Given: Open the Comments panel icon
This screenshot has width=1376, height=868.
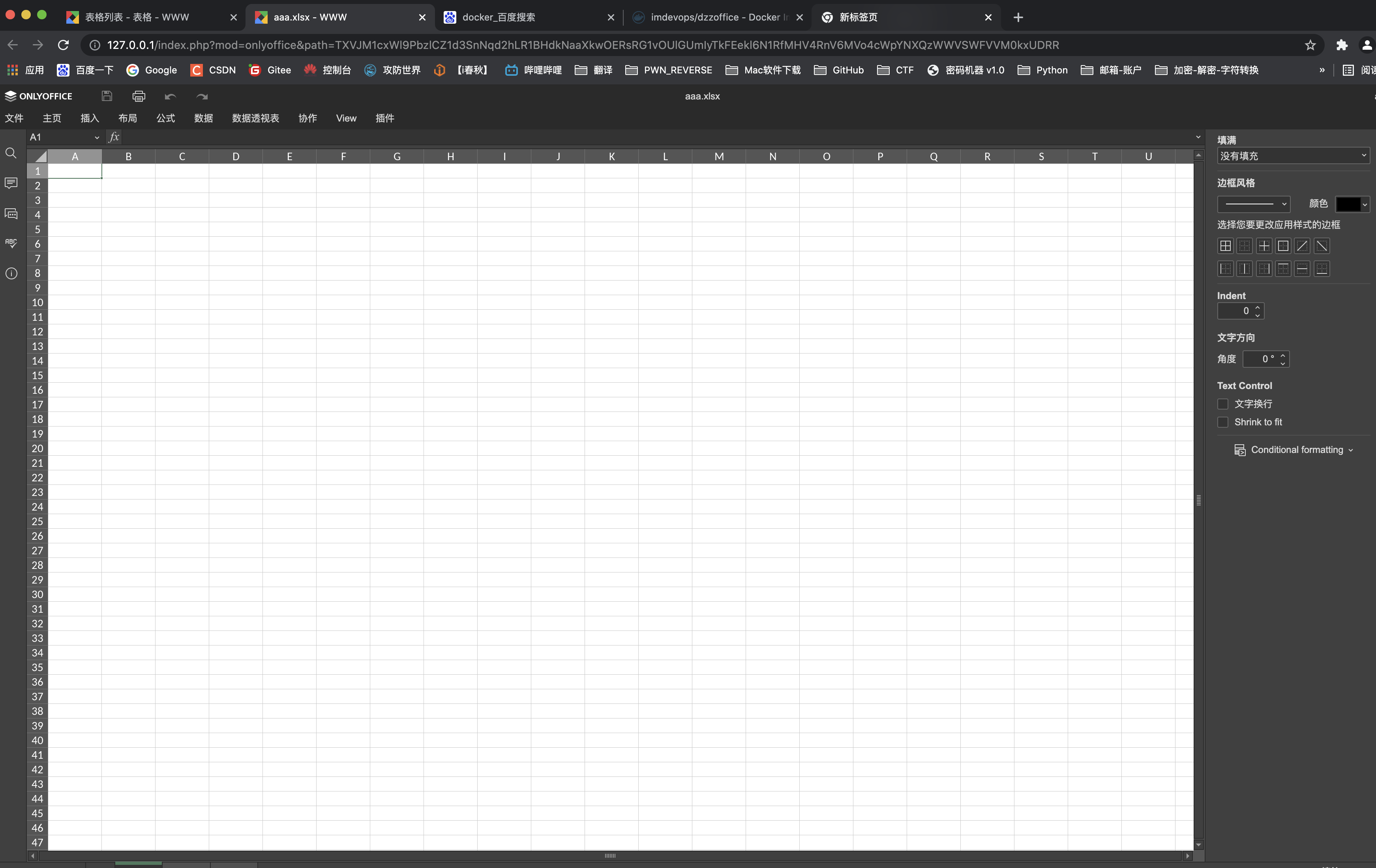Looking at the screenshot, I should (11, 183).
